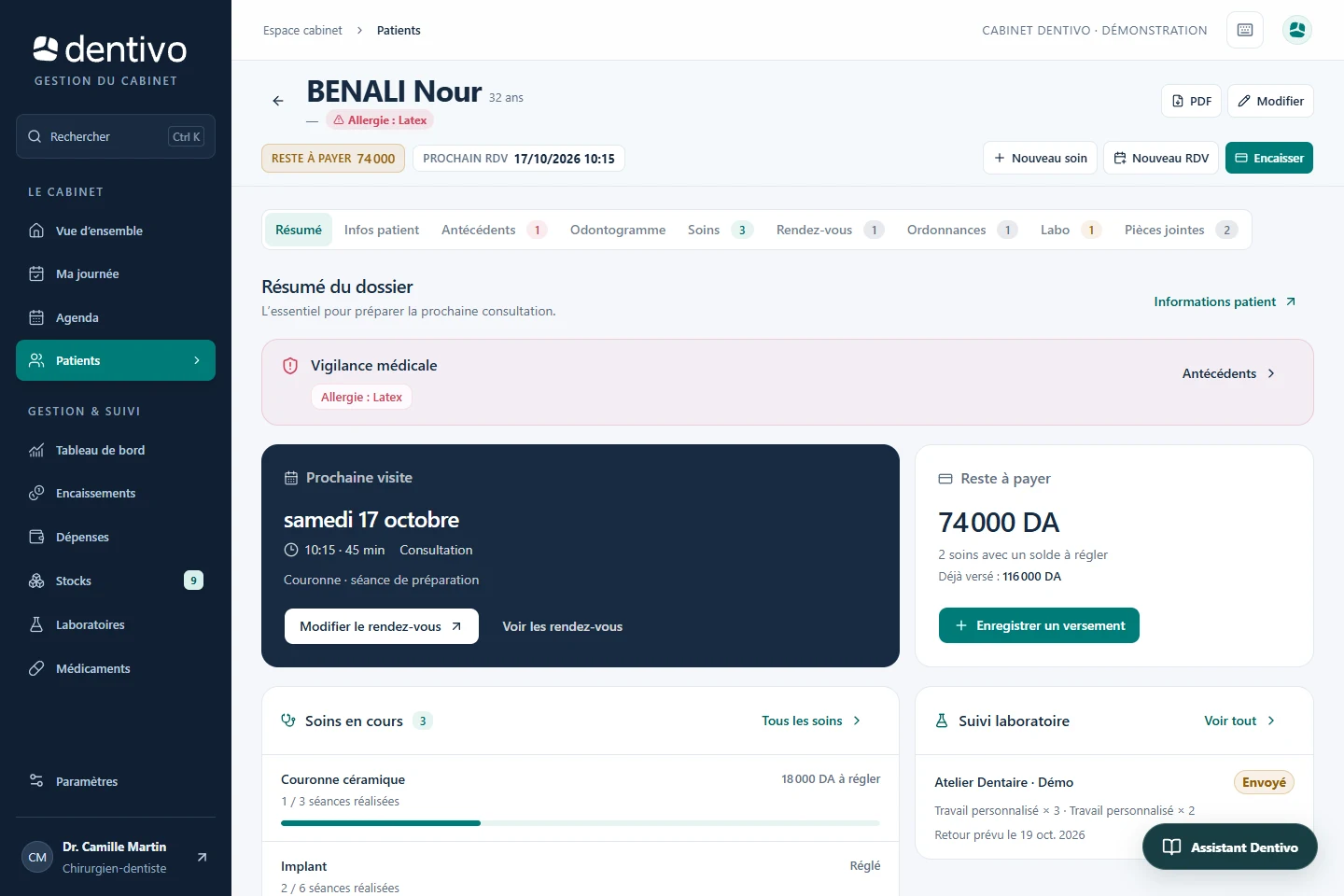Click the Dépenses wallet icon
Image resolution: width=1344 pixels, height=896 pixels.
point(36,537)
